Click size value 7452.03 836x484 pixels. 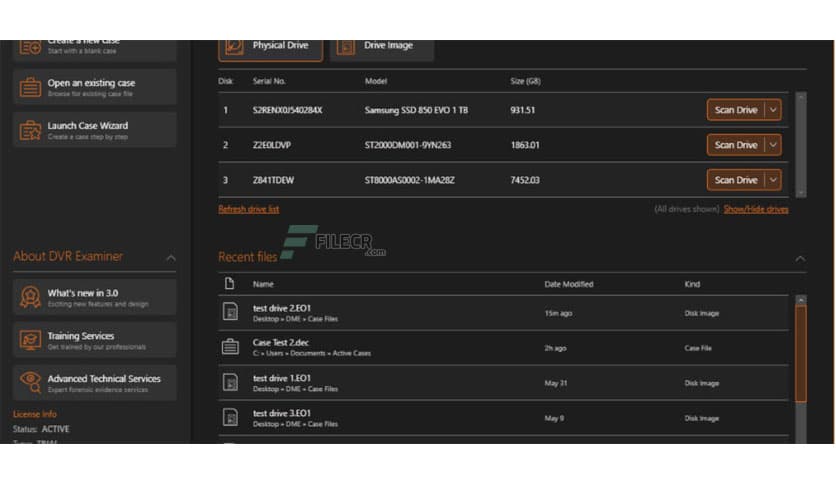point(525,180)
